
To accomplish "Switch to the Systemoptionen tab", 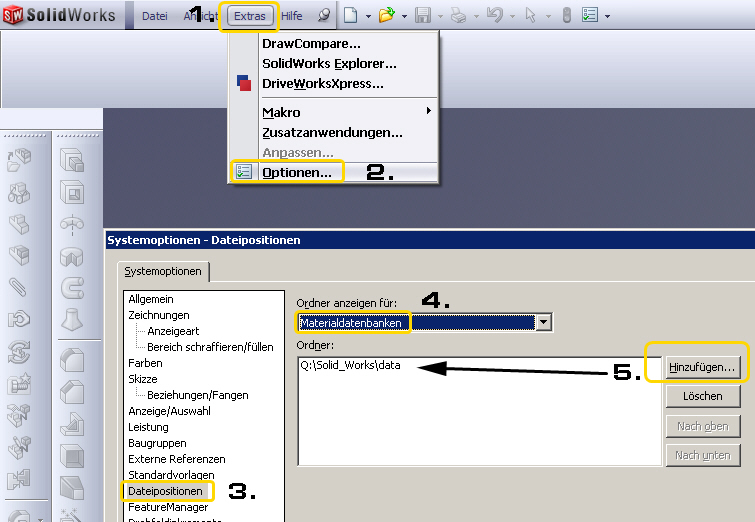I will tap(163, 271).
